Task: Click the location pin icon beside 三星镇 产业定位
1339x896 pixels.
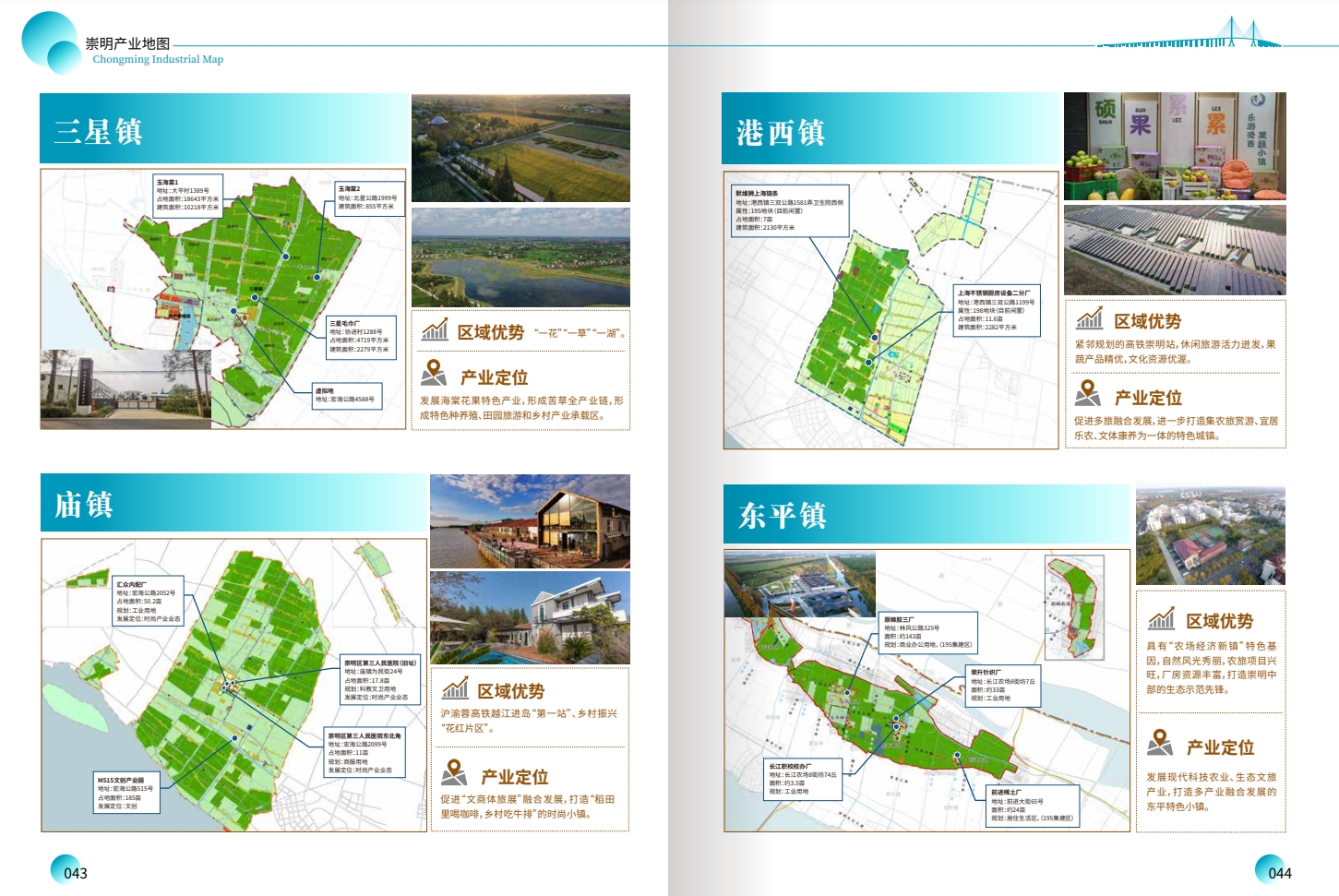Action: (x=434, y=373)
